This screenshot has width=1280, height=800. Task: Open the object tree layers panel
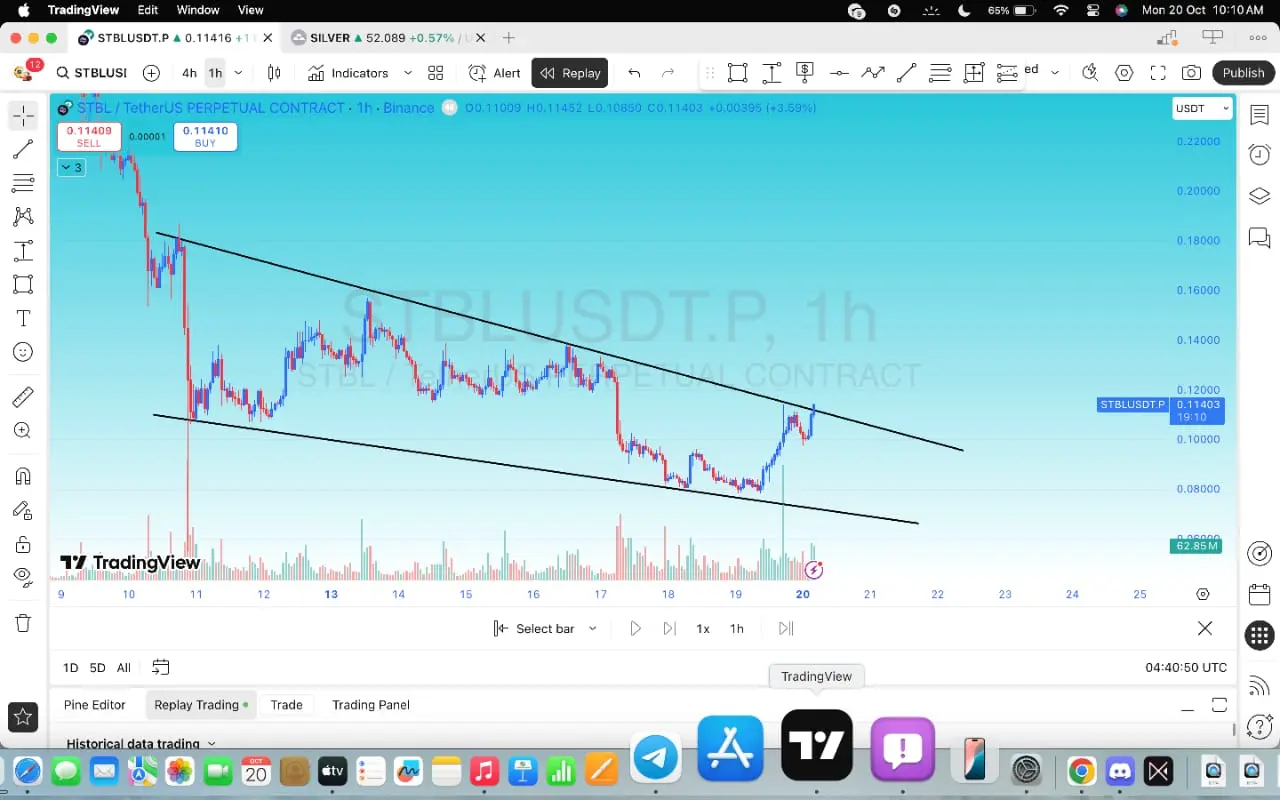click(1259, 196)
